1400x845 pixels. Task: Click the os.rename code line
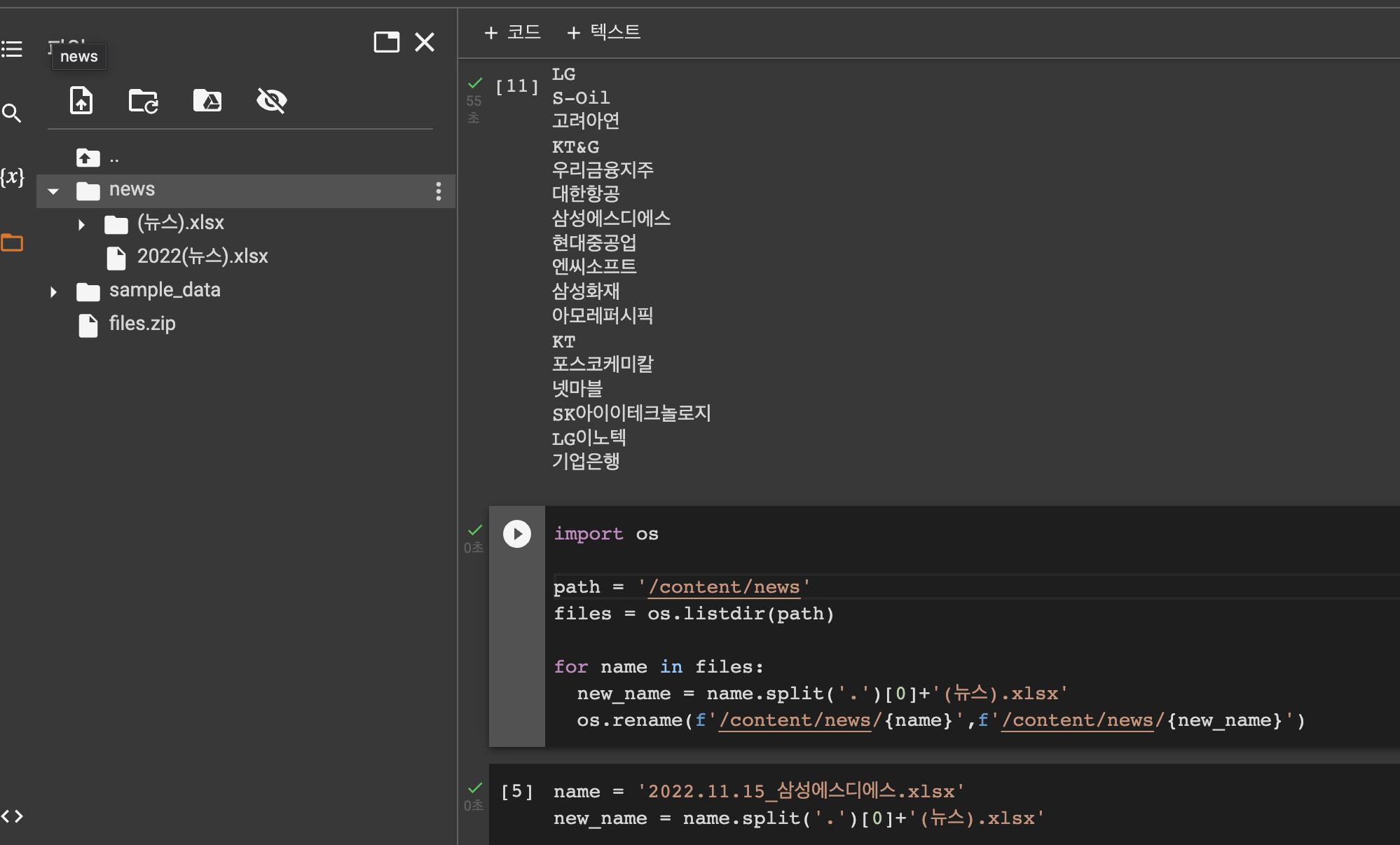click(941, 720)
